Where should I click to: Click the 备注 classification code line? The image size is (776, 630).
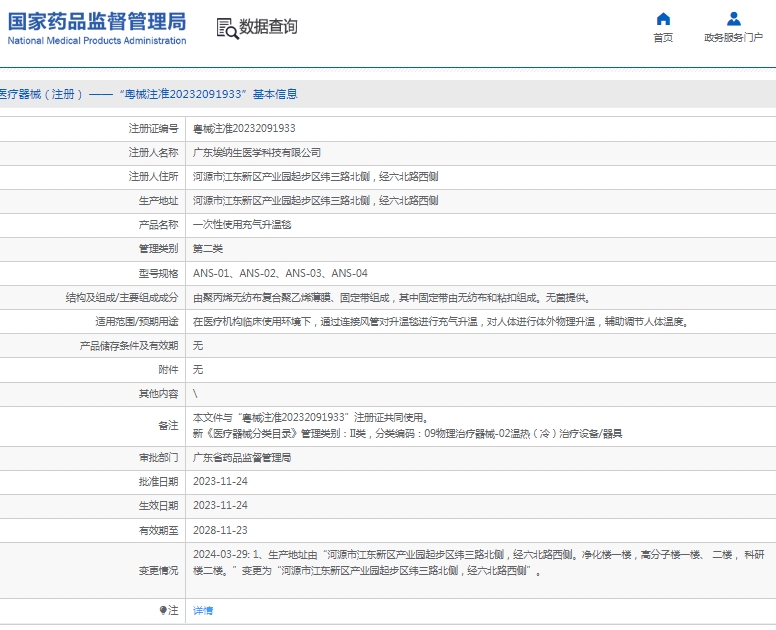pyautogui.click(x=407, y=434)
